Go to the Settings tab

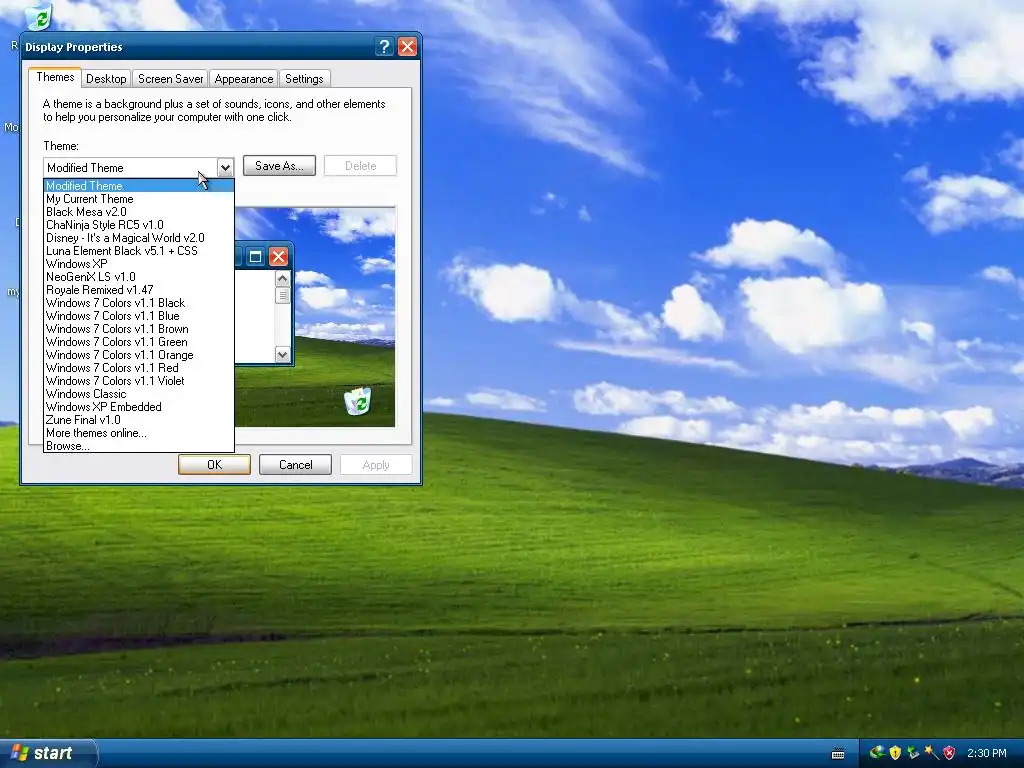[304, 79]
